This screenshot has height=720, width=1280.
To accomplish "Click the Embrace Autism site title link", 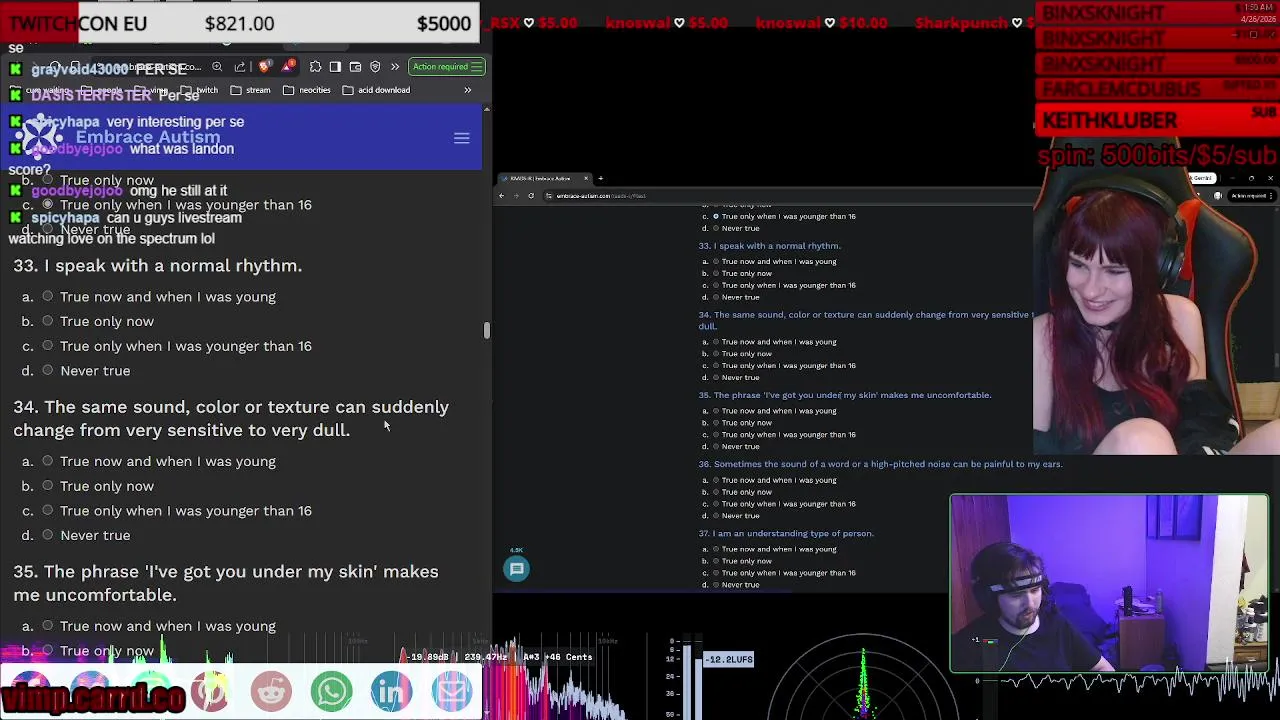I will point(147,137).
